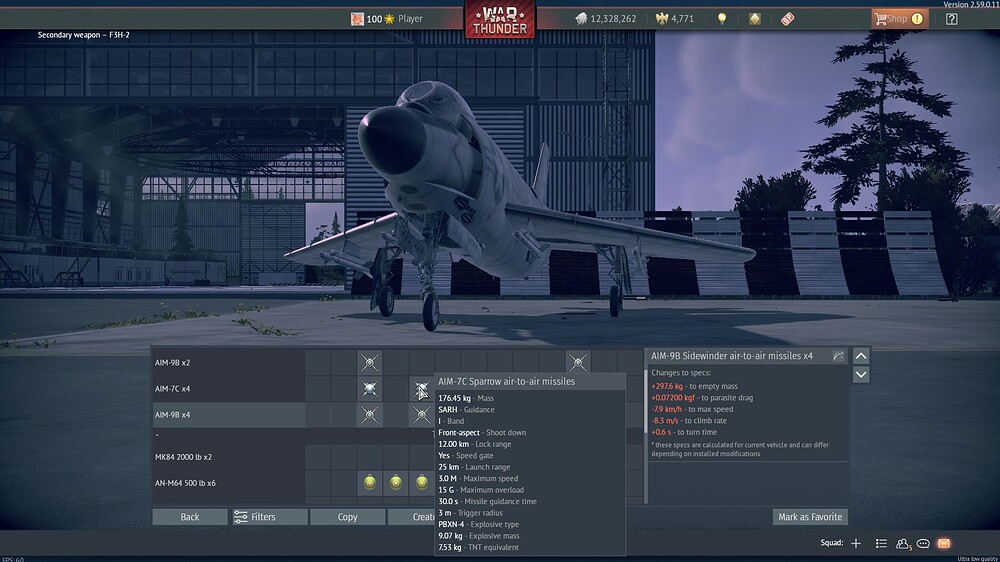The image size is (1000, 562).
Task: Click the 7.53 kg TNT equivalent line
Action: [x=478, y=547]
